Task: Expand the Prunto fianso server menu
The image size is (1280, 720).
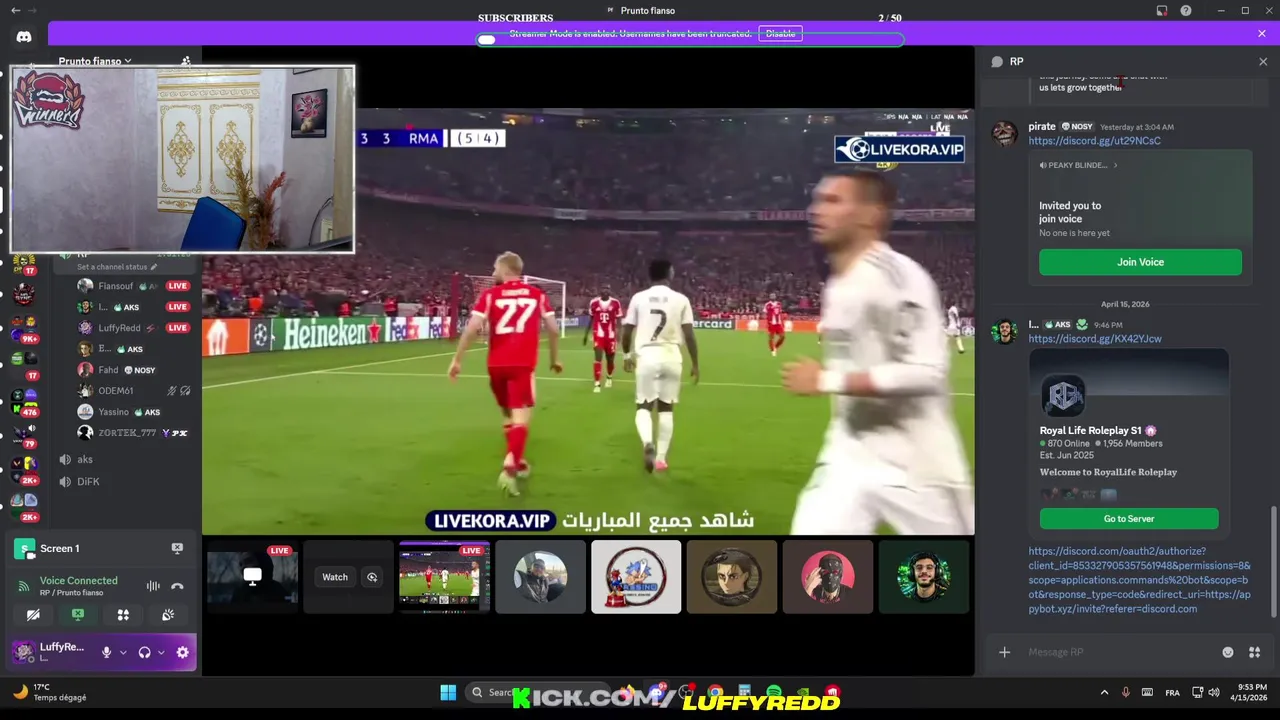Action: pyautogui.click(x=95, y=61)
